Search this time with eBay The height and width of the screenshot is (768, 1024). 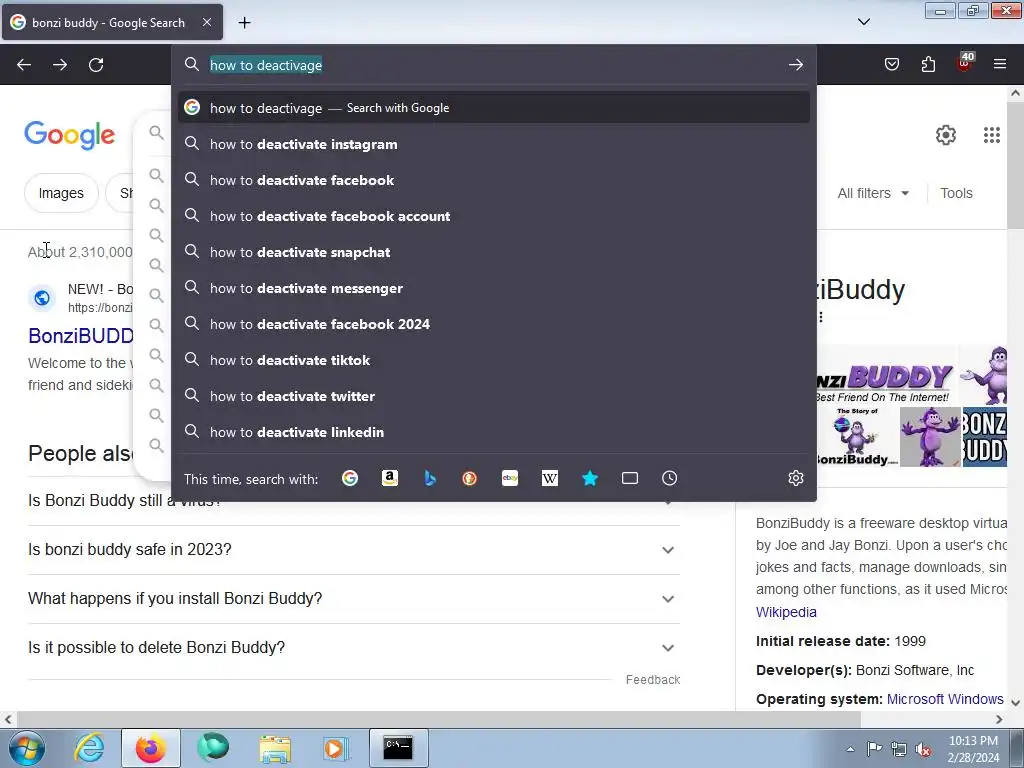point(510,478)
